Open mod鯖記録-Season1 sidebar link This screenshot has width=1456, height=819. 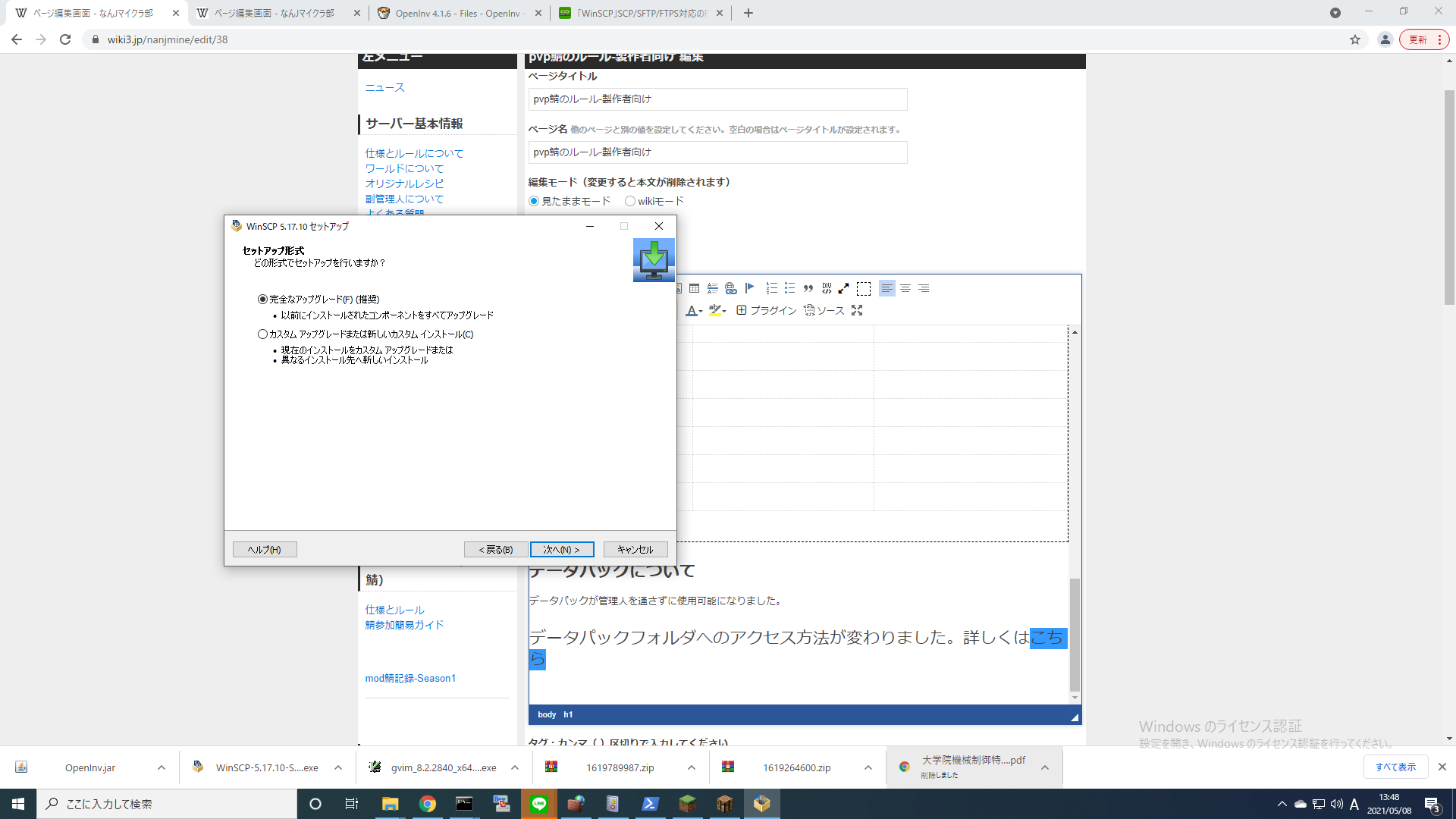coord(410,678)
